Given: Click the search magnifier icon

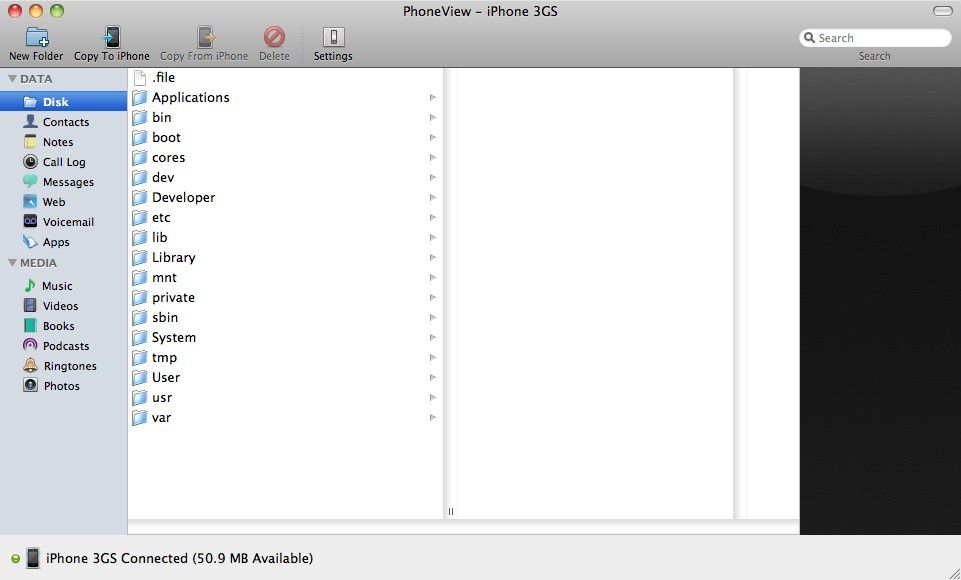Looking at the screenshot, I should pos(809,38).
